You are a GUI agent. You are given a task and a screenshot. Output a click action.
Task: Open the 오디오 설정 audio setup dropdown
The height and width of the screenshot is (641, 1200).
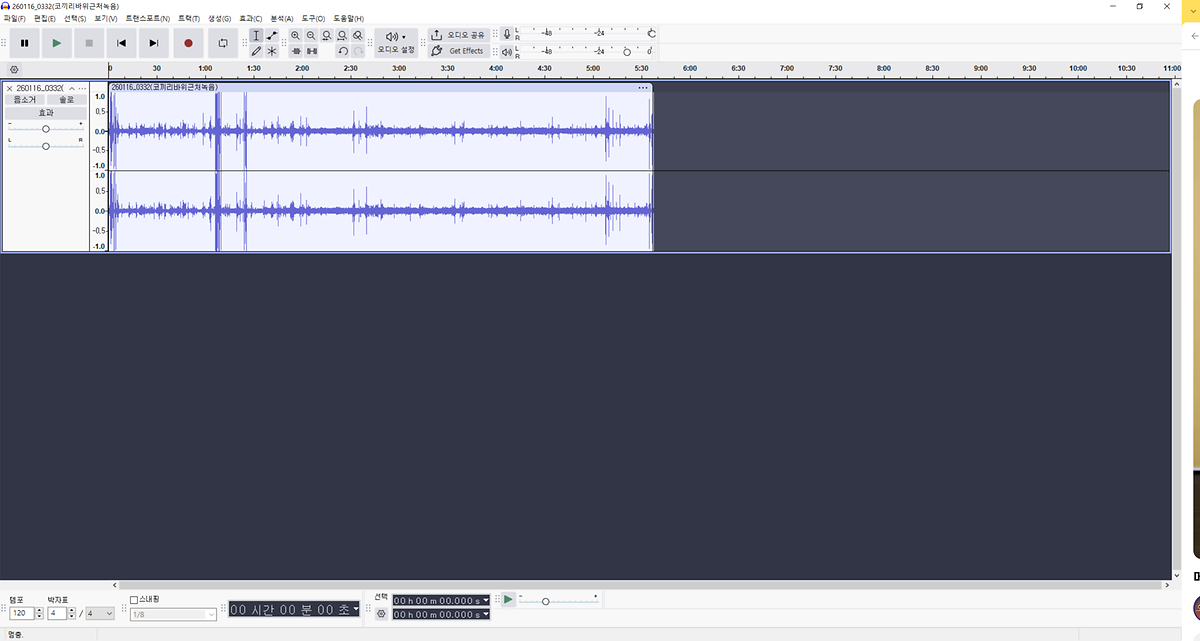tap(396, 43)
